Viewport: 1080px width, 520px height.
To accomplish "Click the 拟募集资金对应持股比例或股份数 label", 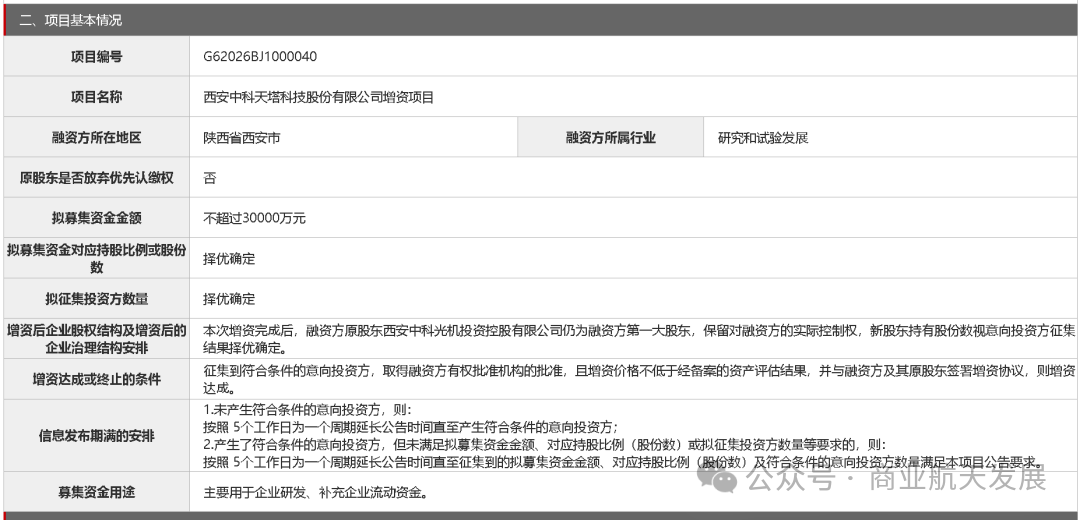I will point(96,258).
